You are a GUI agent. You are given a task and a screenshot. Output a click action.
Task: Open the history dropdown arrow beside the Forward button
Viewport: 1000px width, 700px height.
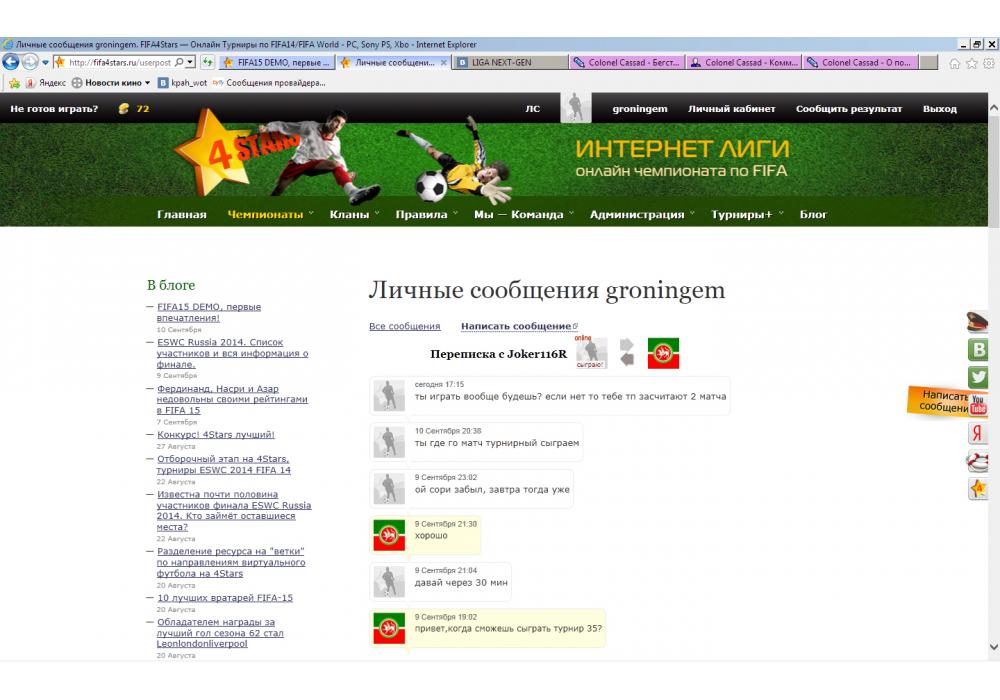point(45,62)
